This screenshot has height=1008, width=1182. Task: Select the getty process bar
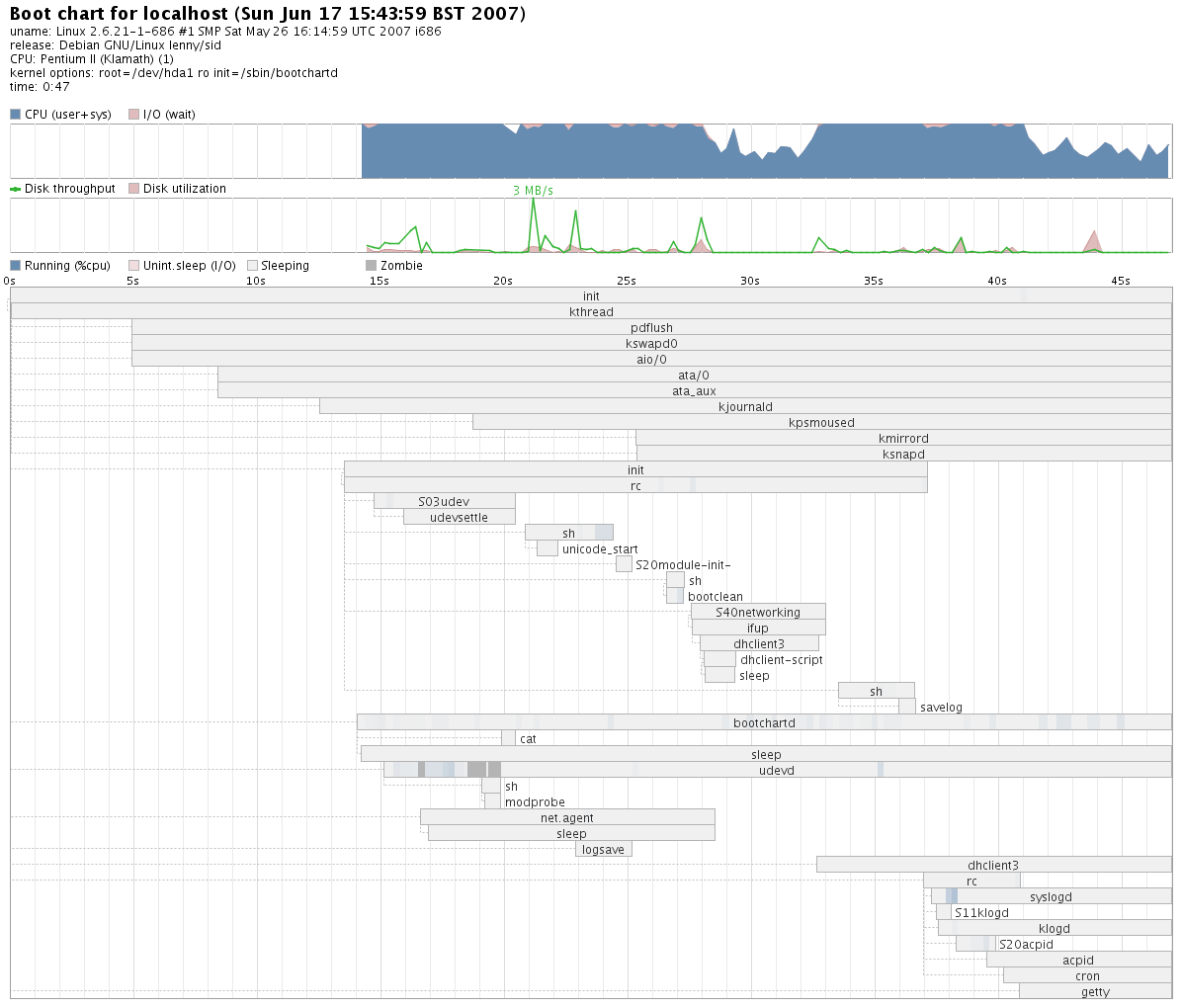tap(1095, 992)
